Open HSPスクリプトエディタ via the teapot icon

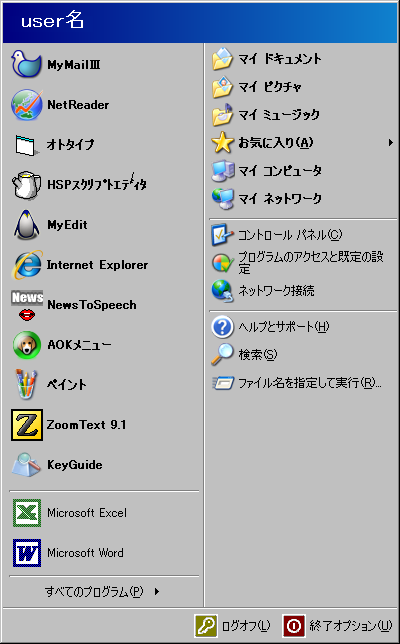[26, 185]
